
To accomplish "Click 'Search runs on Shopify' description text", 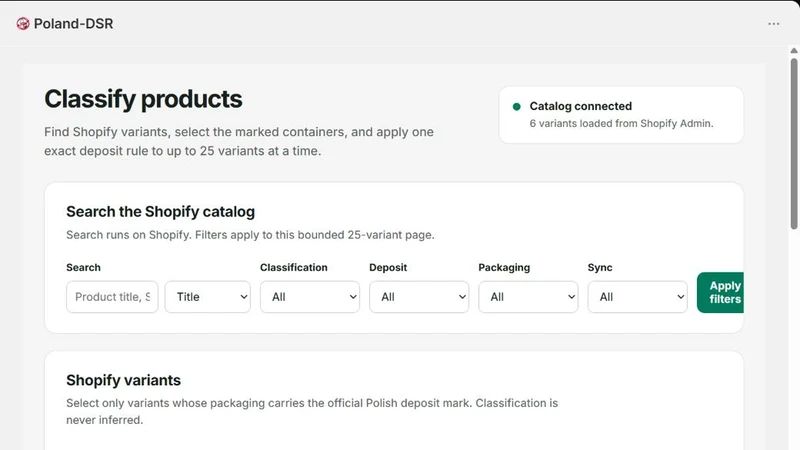I will point(251,235).
